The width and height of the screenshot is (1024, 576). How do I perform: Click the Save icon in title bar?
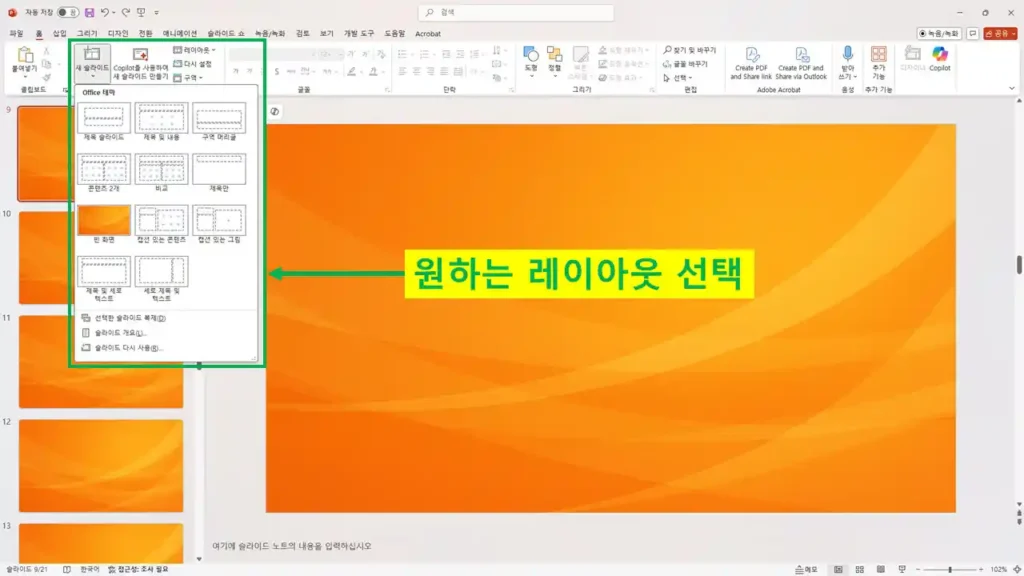89,12
